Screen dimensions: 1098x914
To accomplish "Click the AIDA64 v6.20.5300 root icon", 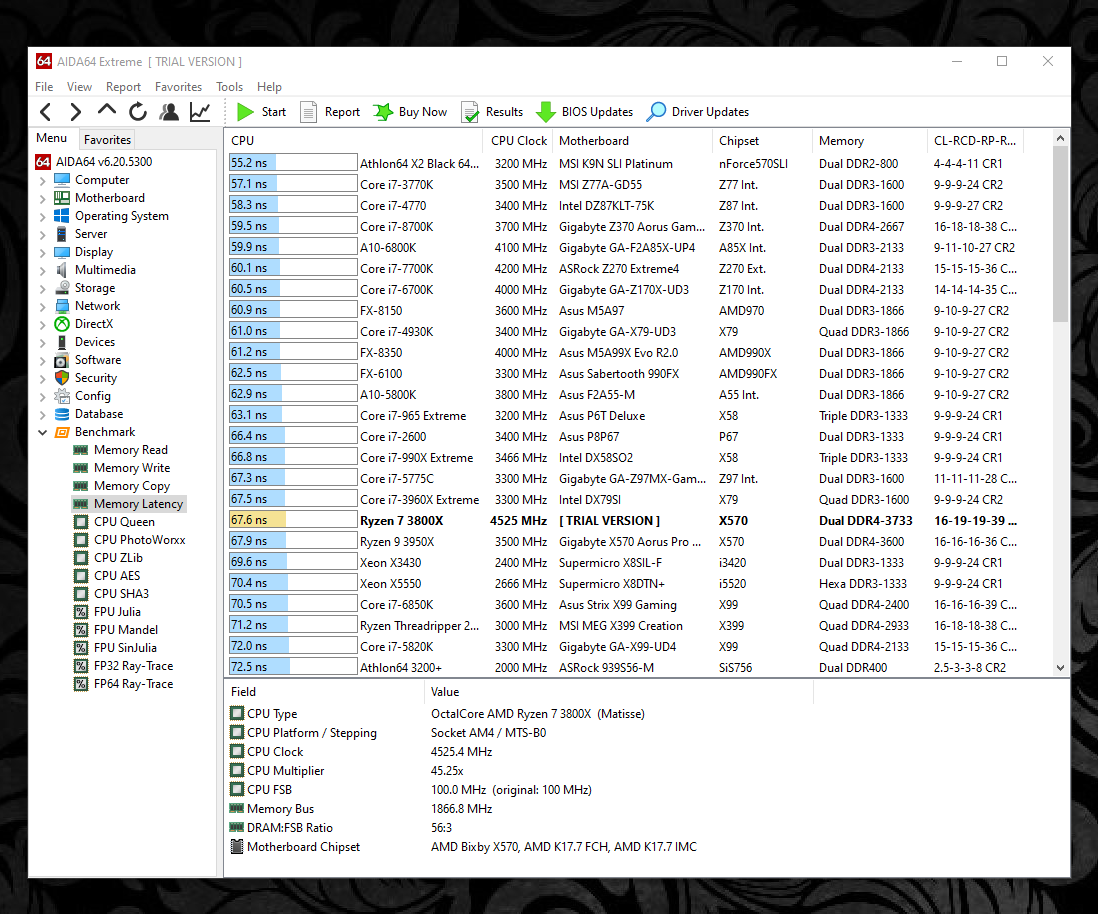I will 43,162.
